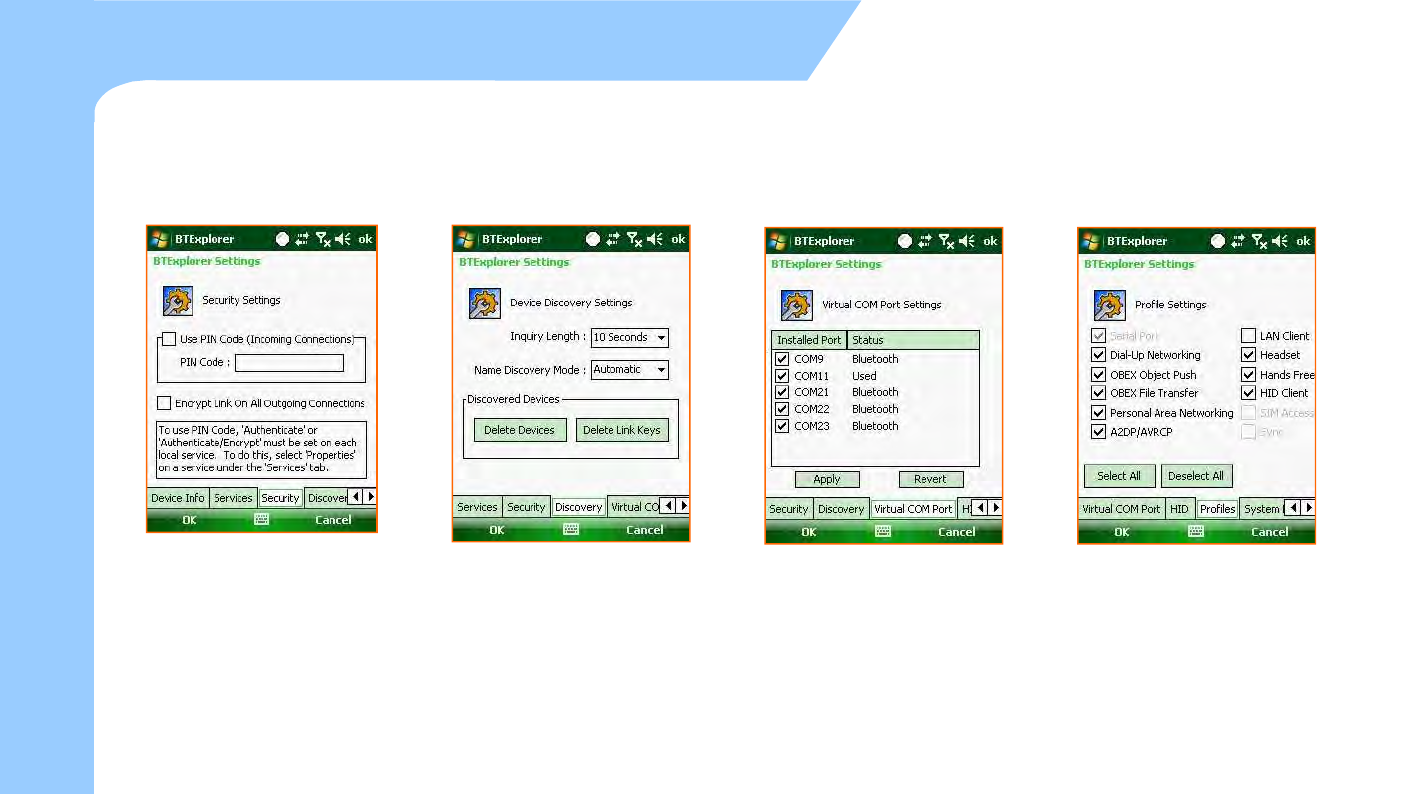1416x794 pixels.
Task: Click Select All profiles button
Action: [1119, 476]
